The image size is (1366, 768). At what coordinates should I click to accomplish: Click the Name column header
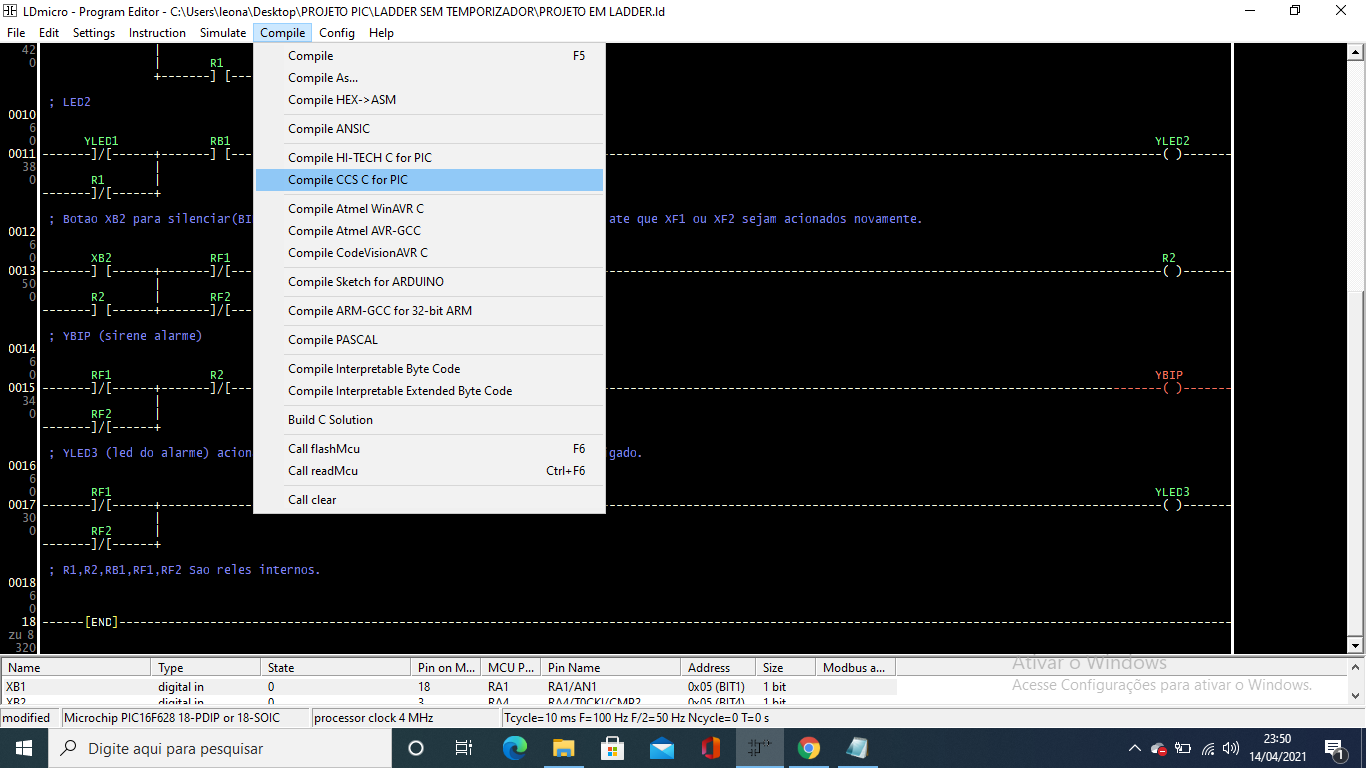(x=76, y=667)
